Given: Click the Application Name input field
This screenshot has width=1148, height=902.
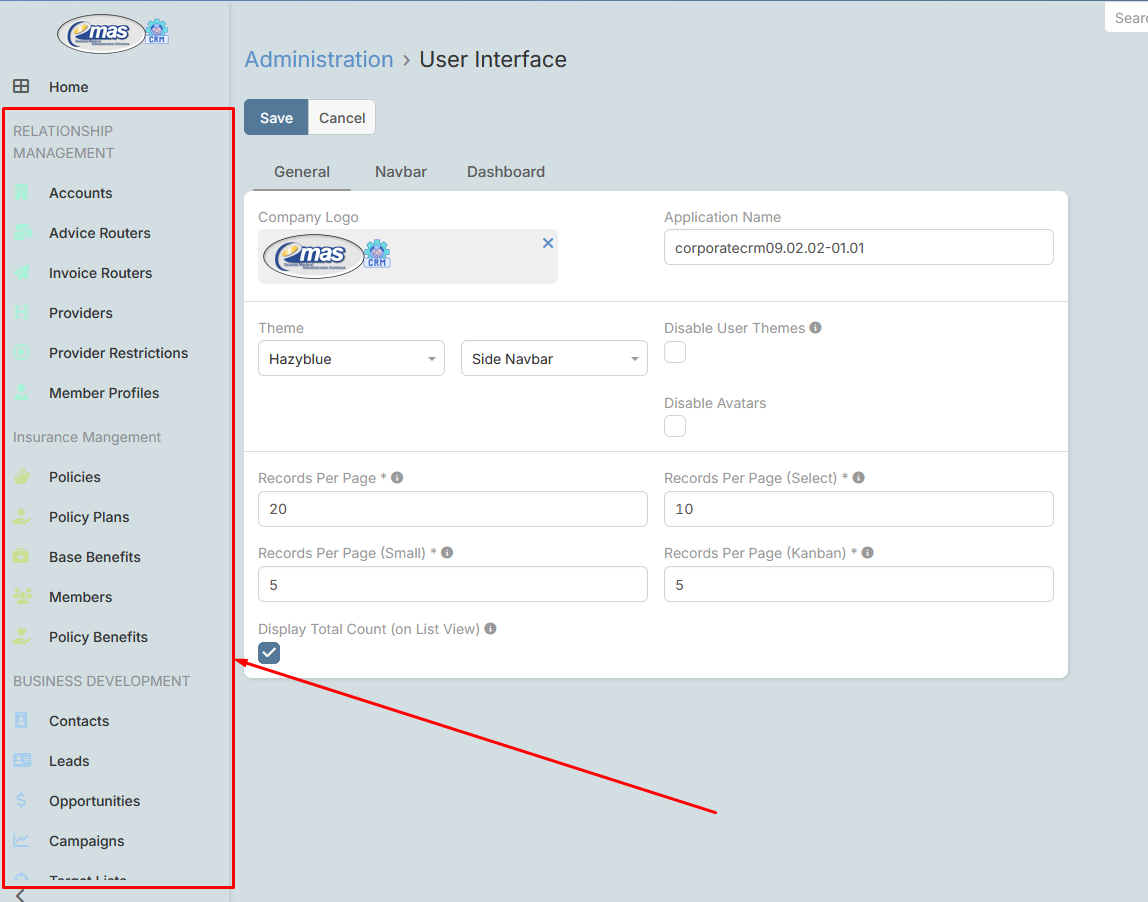Looking at the screenshot, I should pyautogui.click(x=858, y=248).
